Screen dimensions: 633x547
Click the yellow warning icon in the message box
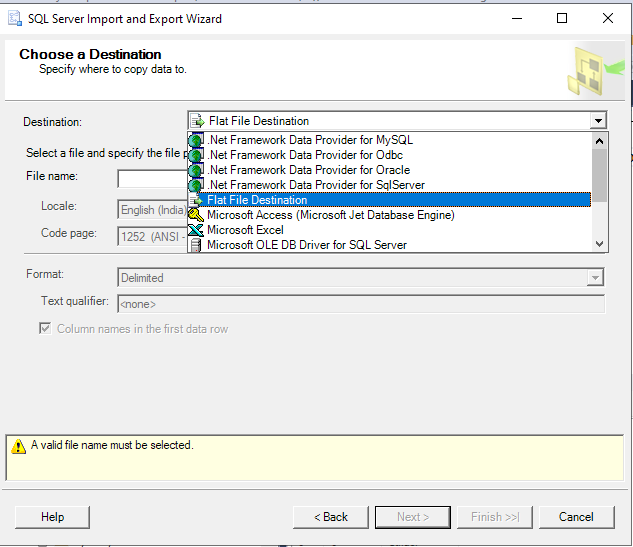(x=18, y=446)
